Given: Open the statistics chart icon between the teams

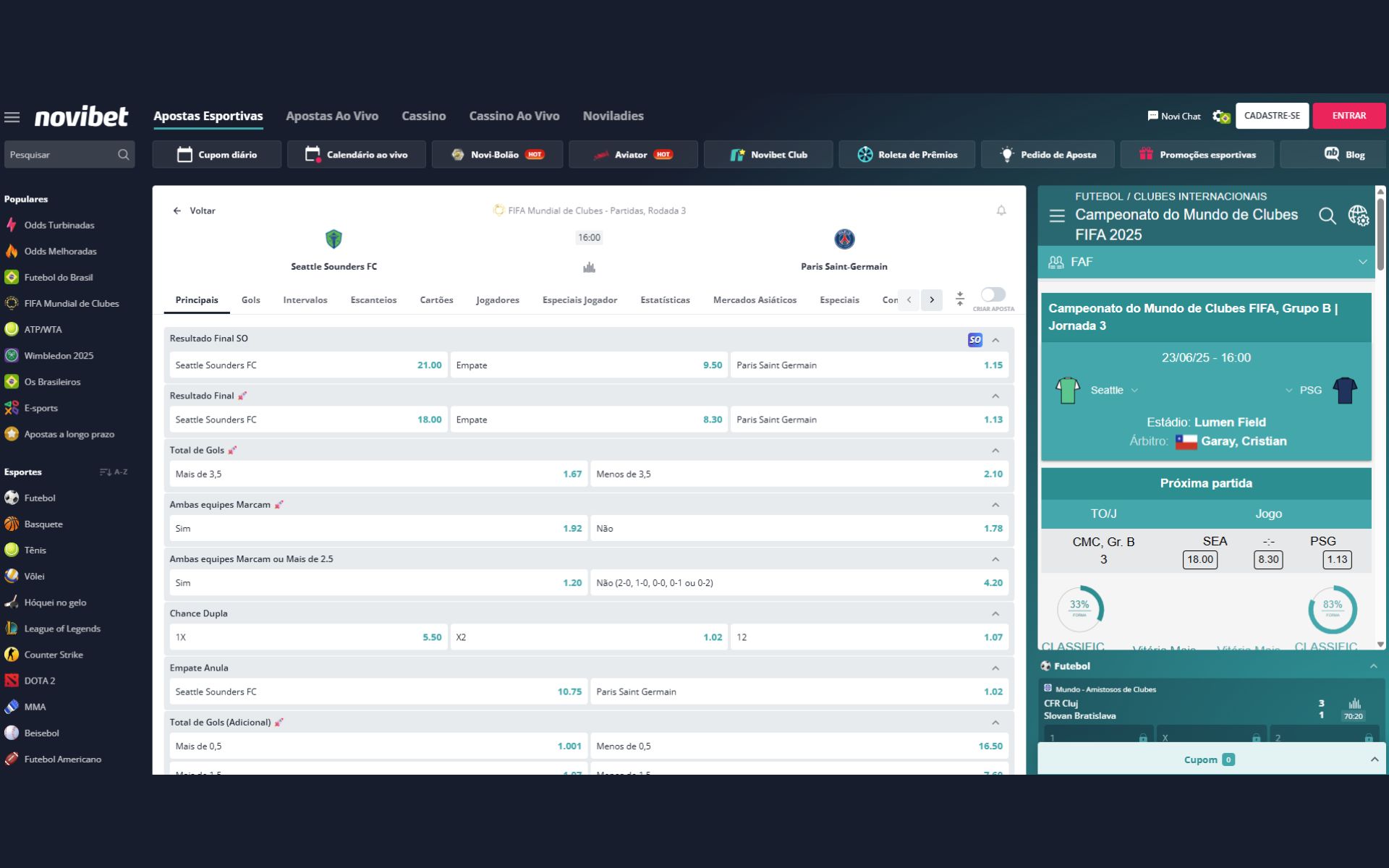Looking at the screenshot, I should click(x=589, y=266).
